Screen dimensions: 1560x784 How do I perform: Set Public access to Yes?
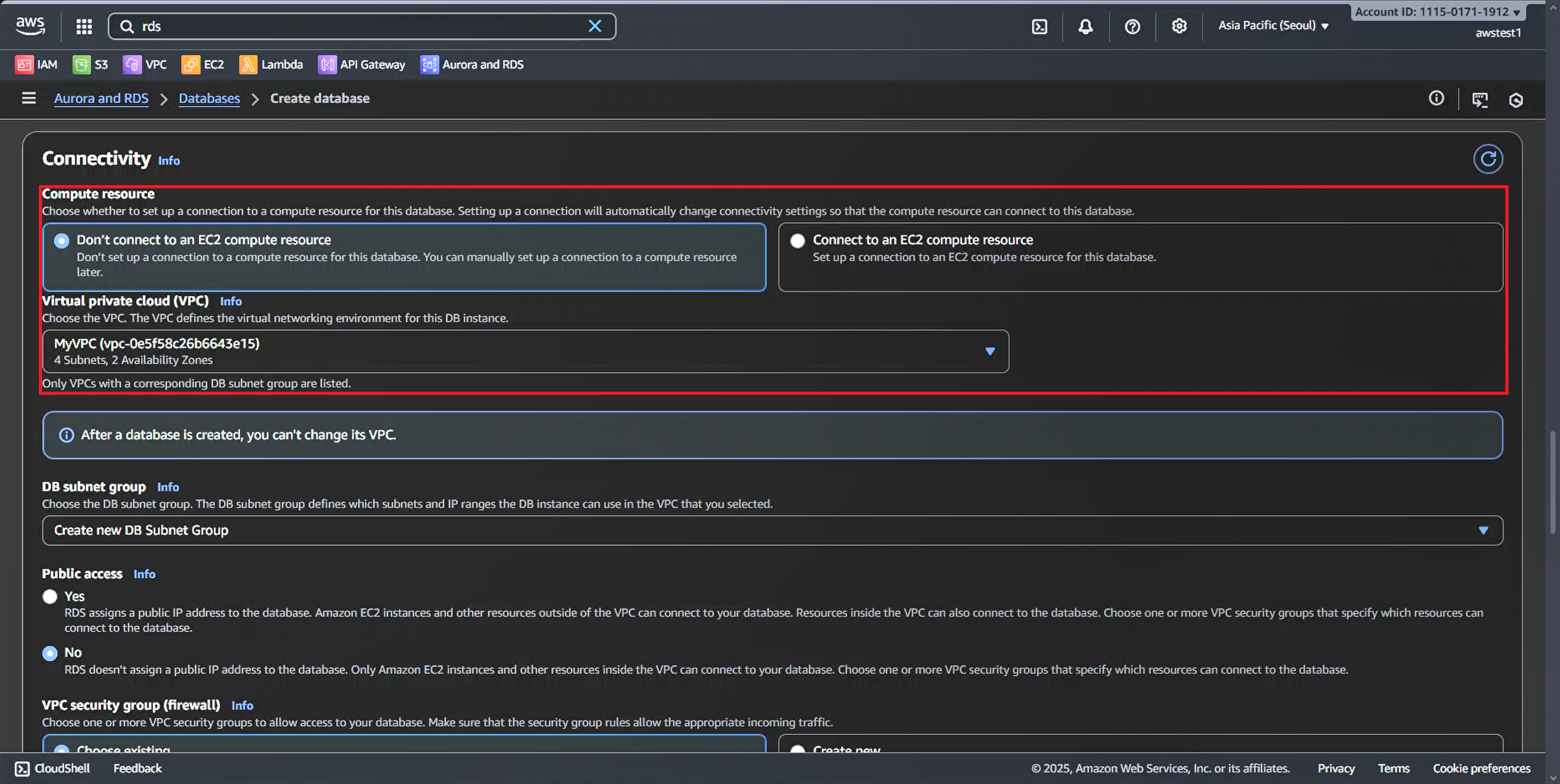50,596
